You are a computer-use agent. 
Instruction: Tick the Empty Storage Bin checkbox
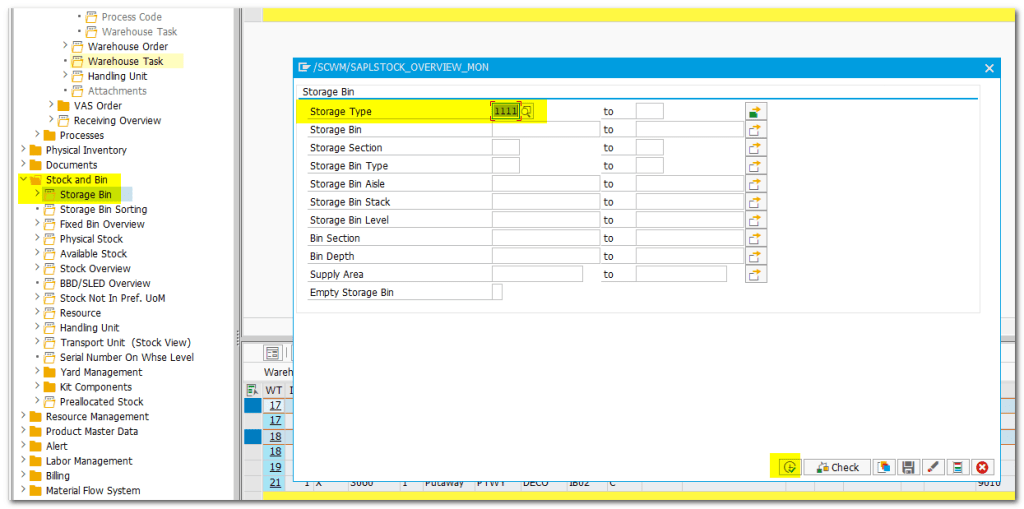[497, 293]
